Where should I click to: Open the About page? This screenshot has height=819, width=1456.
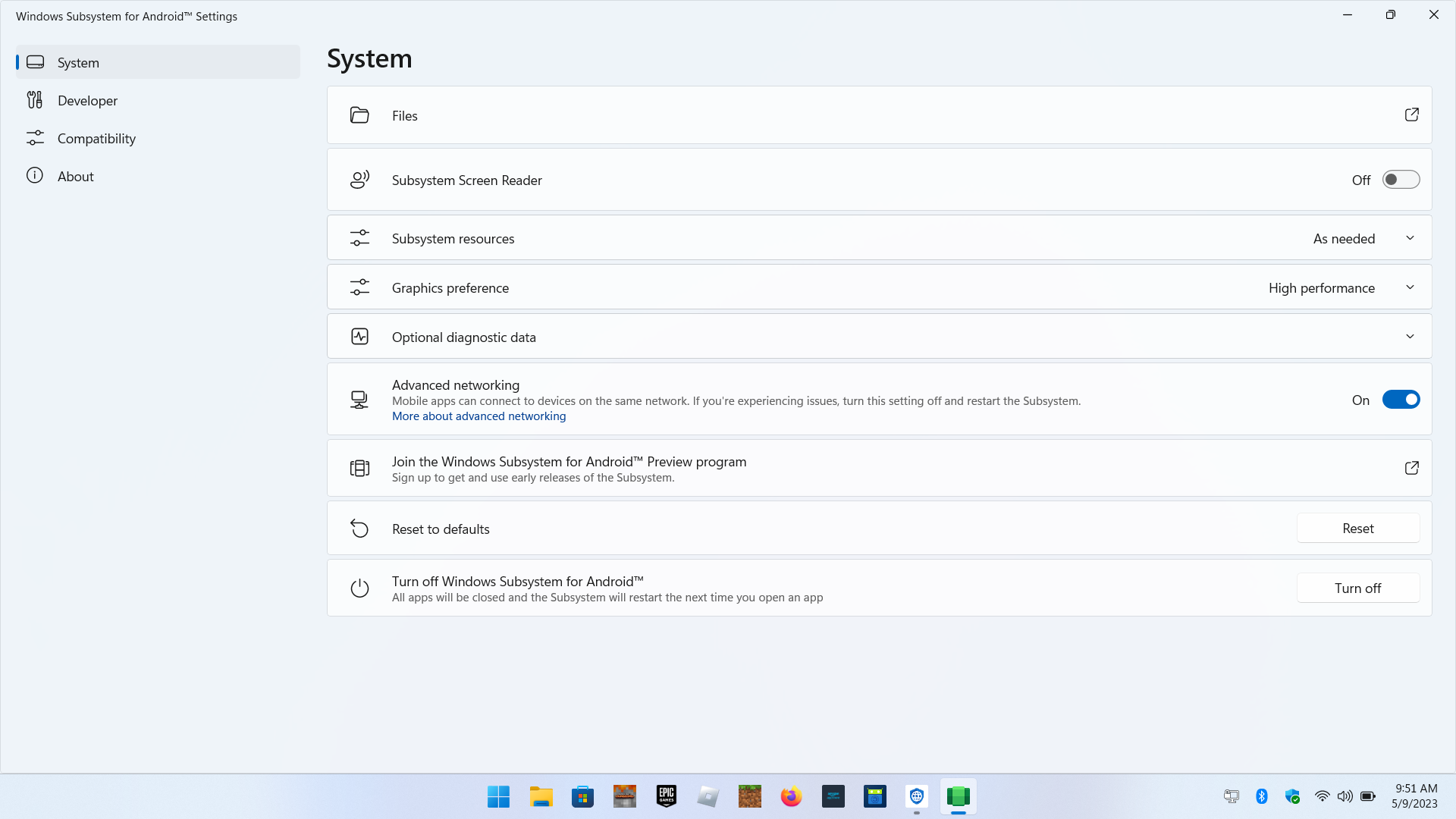[158, 176]
